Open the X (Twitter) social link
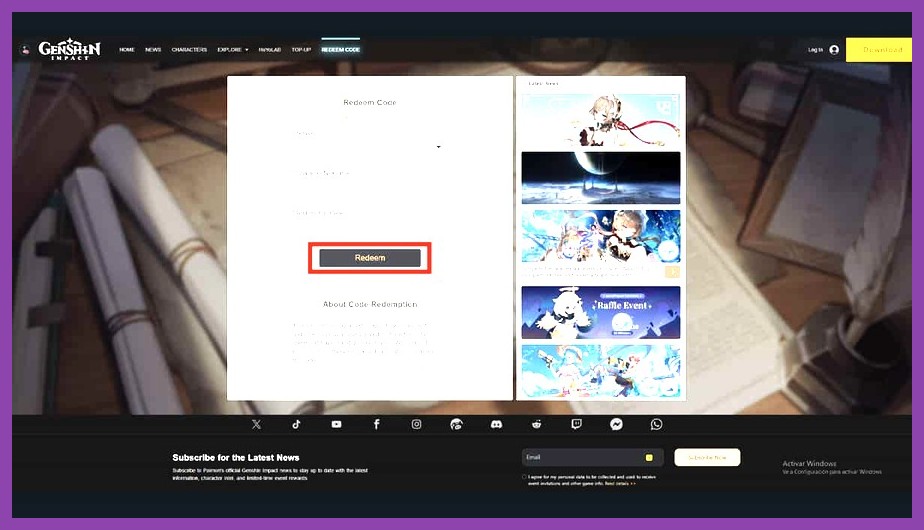 tap(256, 424)
